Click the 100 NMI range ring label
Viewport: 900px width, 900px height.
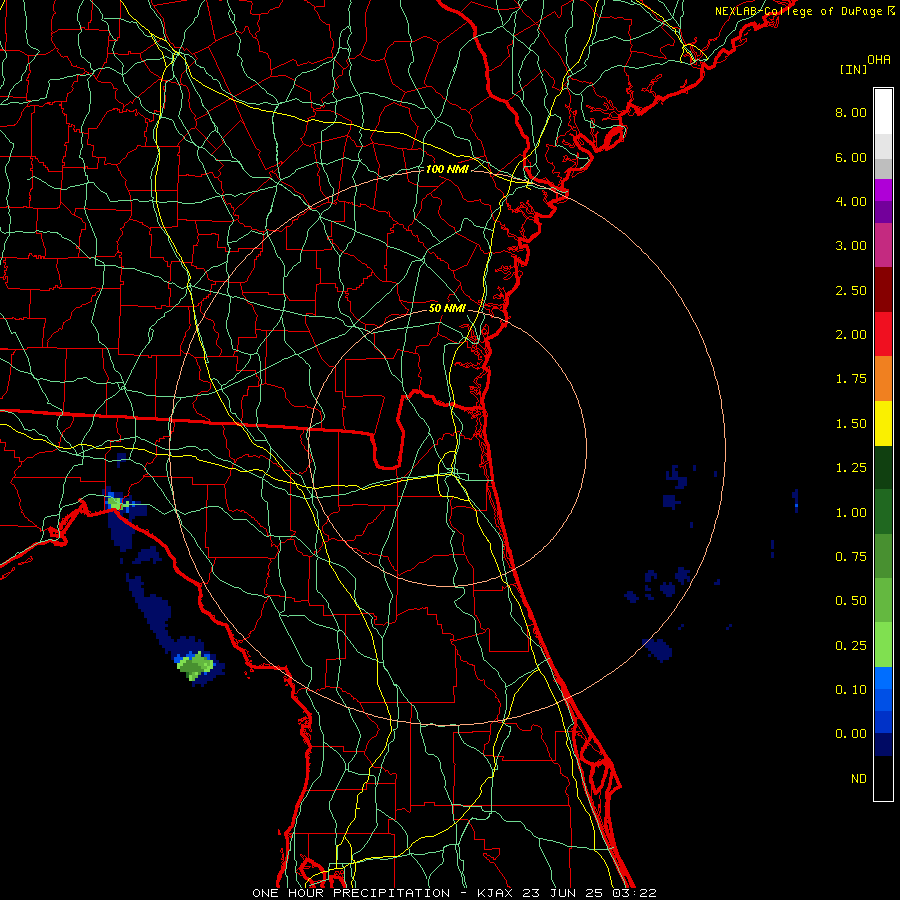(447, 169)
